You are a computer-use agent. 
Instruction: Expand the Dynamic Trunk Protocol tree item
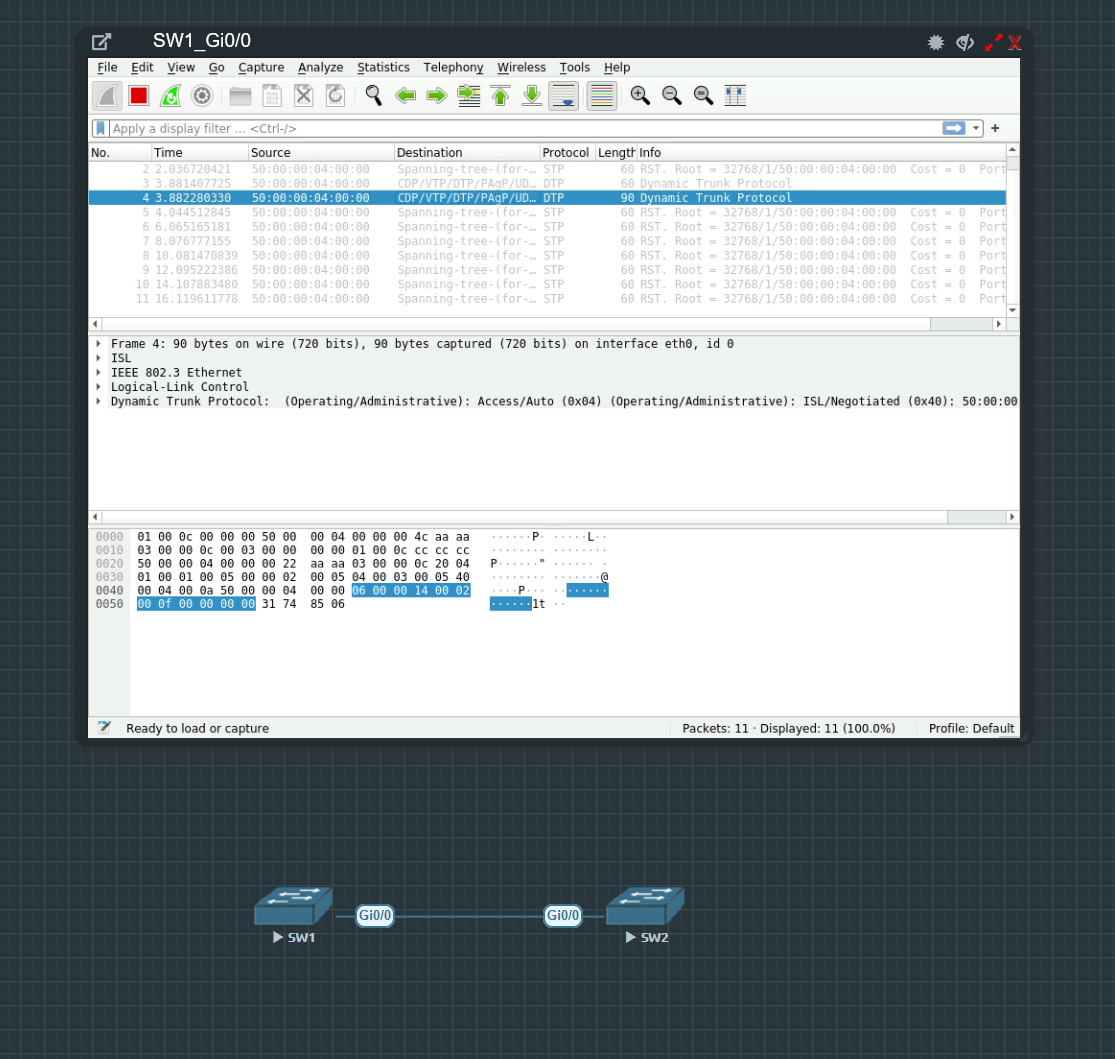click(x=99, y=401)
